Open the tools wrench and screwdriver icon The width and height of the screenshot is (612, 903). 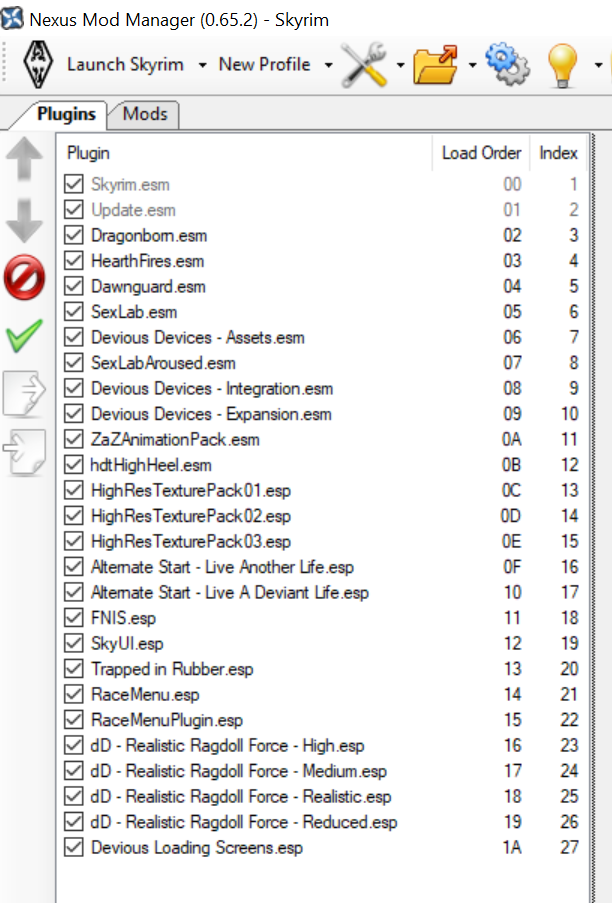364,64
